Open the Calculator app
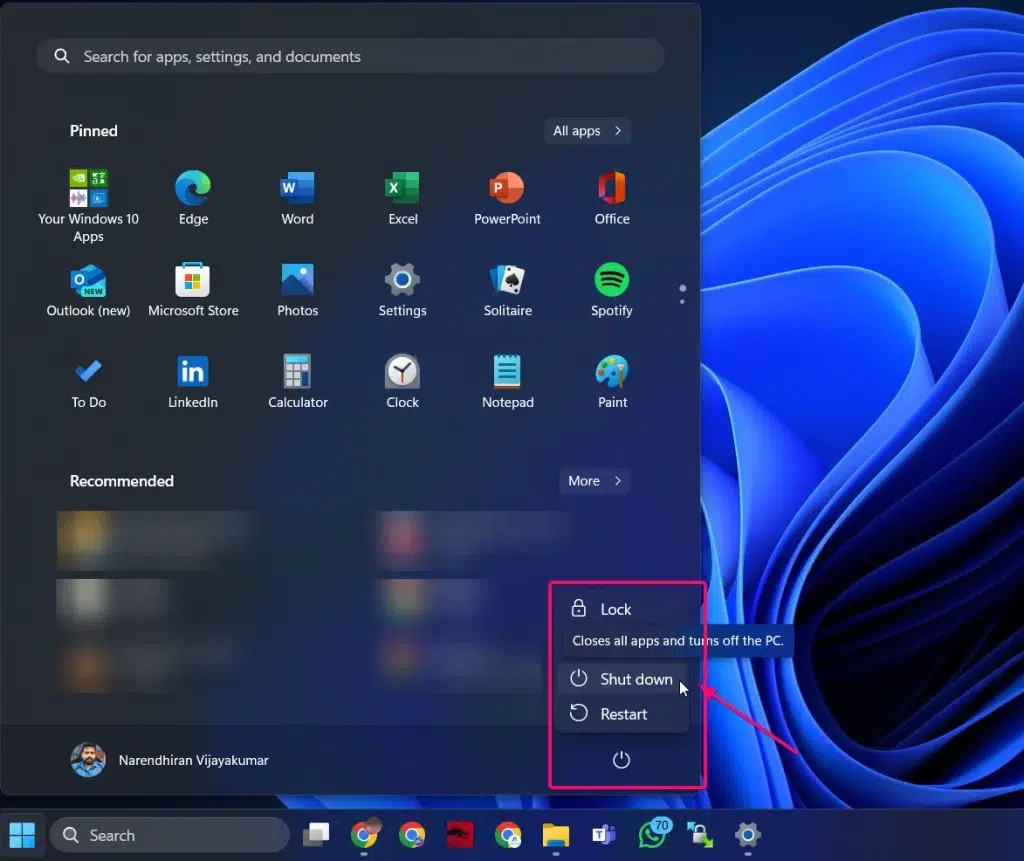Viewport: 1024px width, 861px height. pos(298,382)
